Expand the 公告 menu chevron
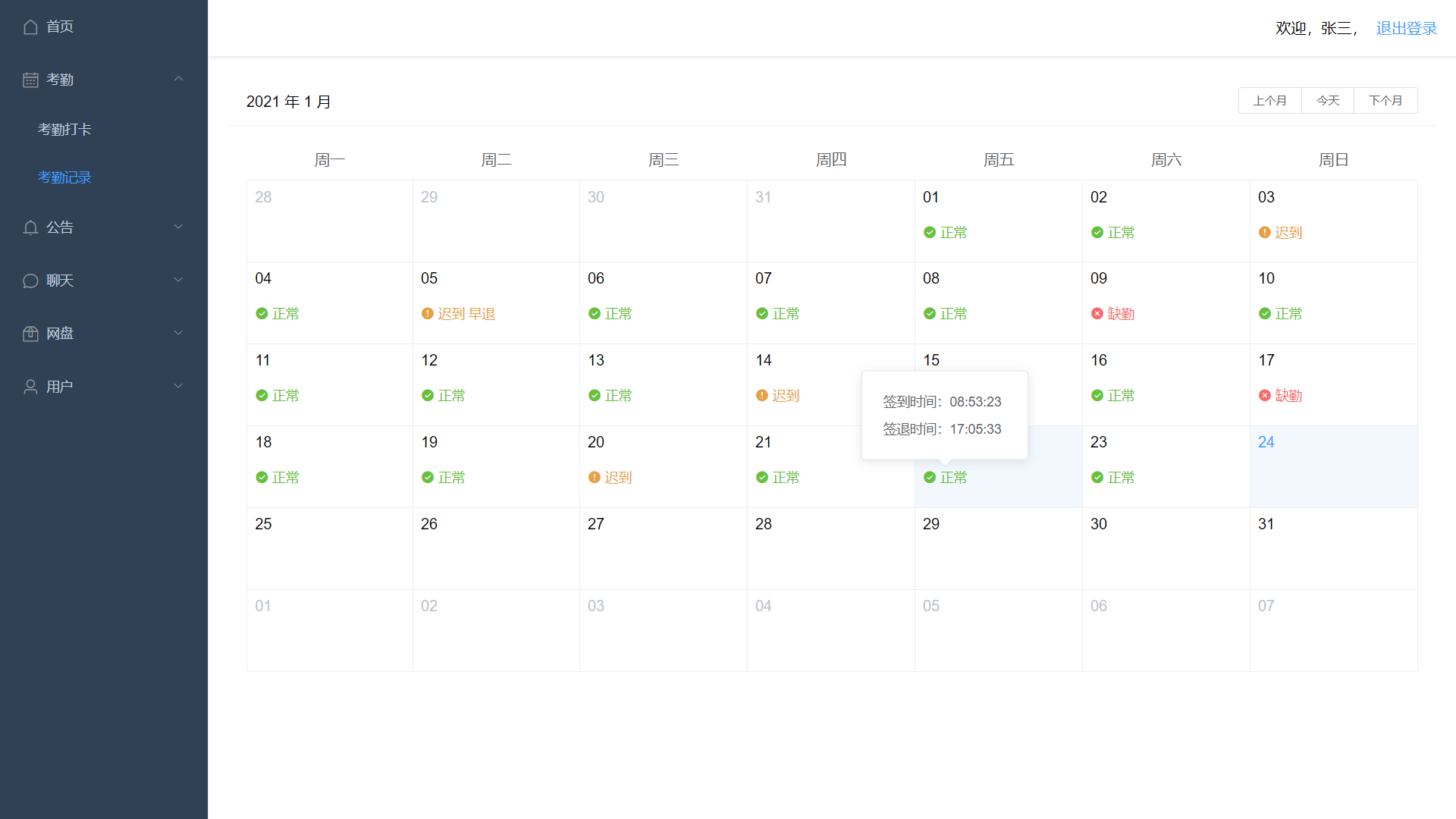The image size is (1456, 819). pos(179,227)
